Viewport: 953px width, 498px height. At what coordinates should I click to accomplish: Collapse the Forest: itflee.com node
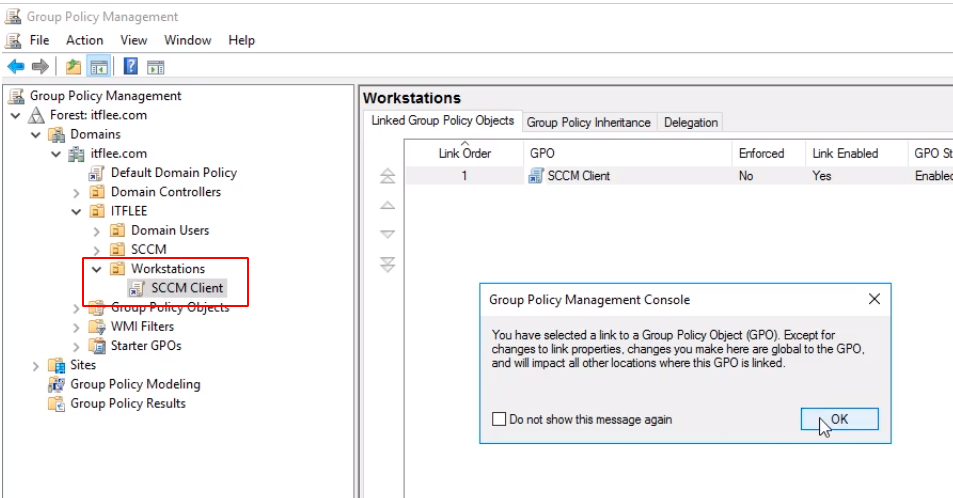(16, 115)
